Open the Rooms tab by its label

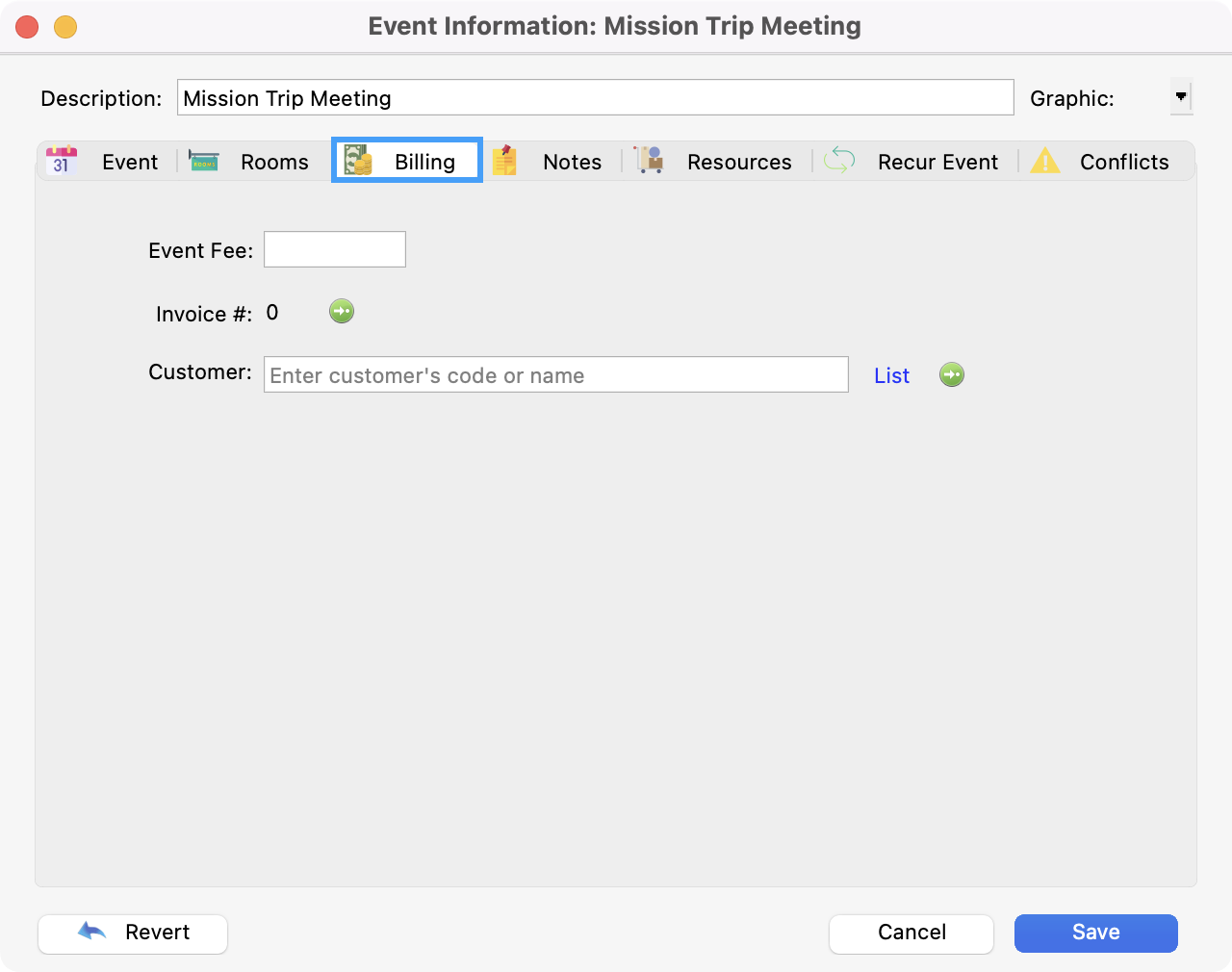274,162
